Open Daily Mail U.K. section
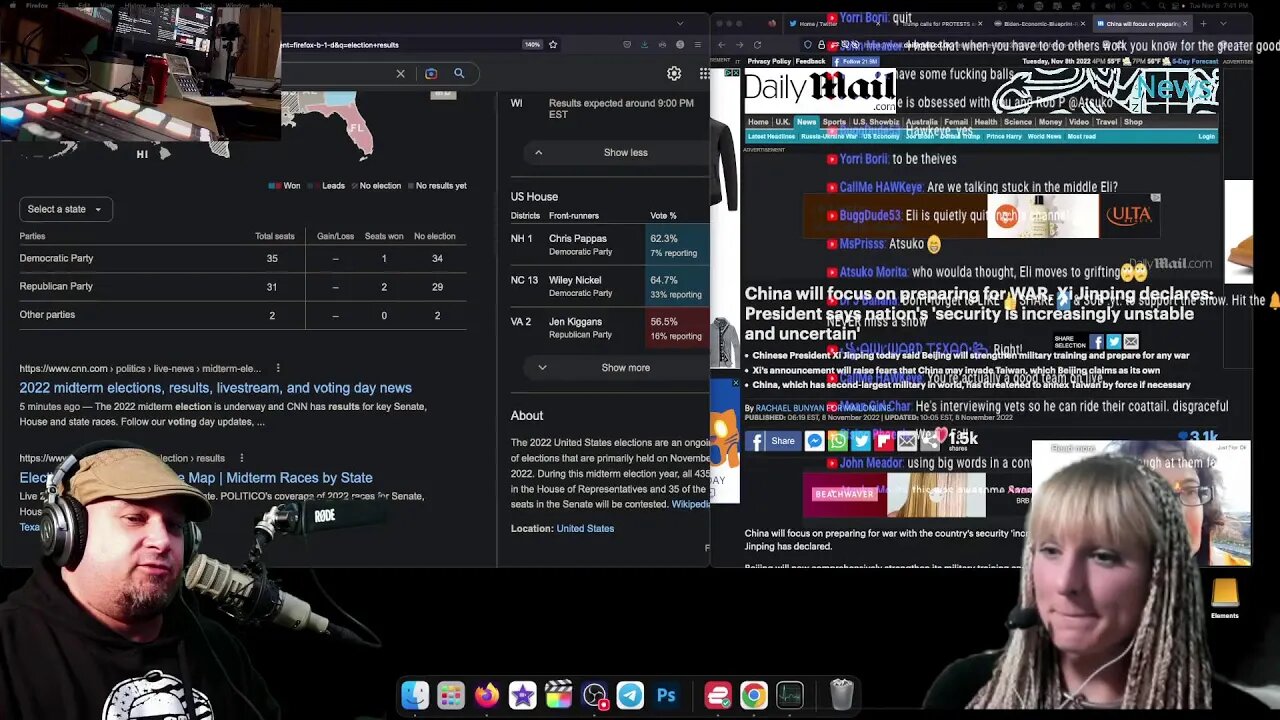The height and width of the screenshot is (720, 1280). 783,122
